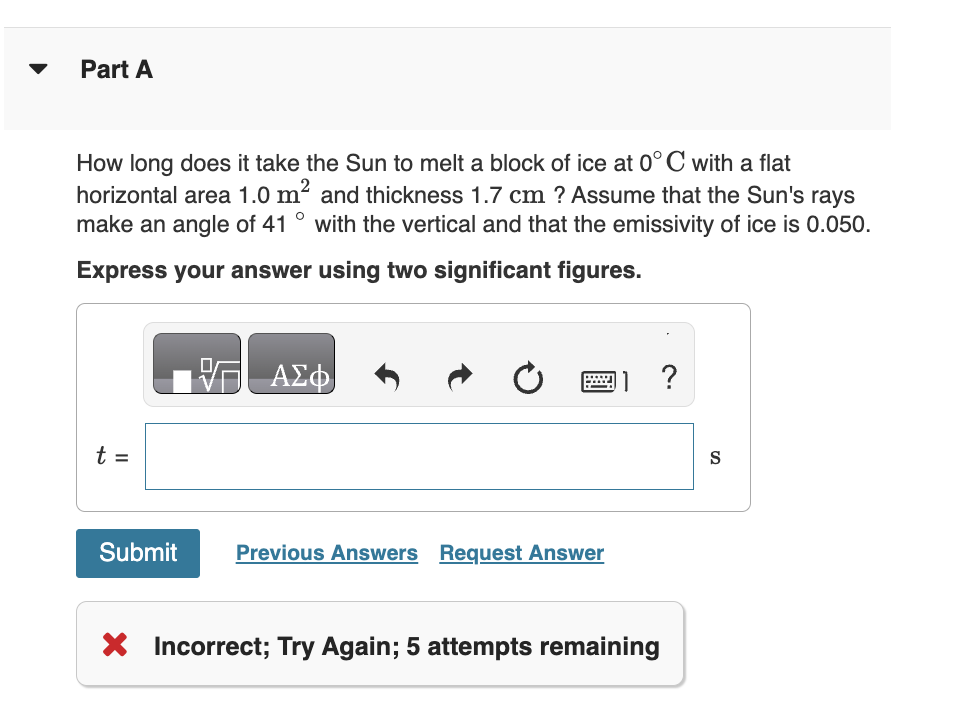
Task: Click the Part A disclosure triangle
Action: tap(36, 68)
